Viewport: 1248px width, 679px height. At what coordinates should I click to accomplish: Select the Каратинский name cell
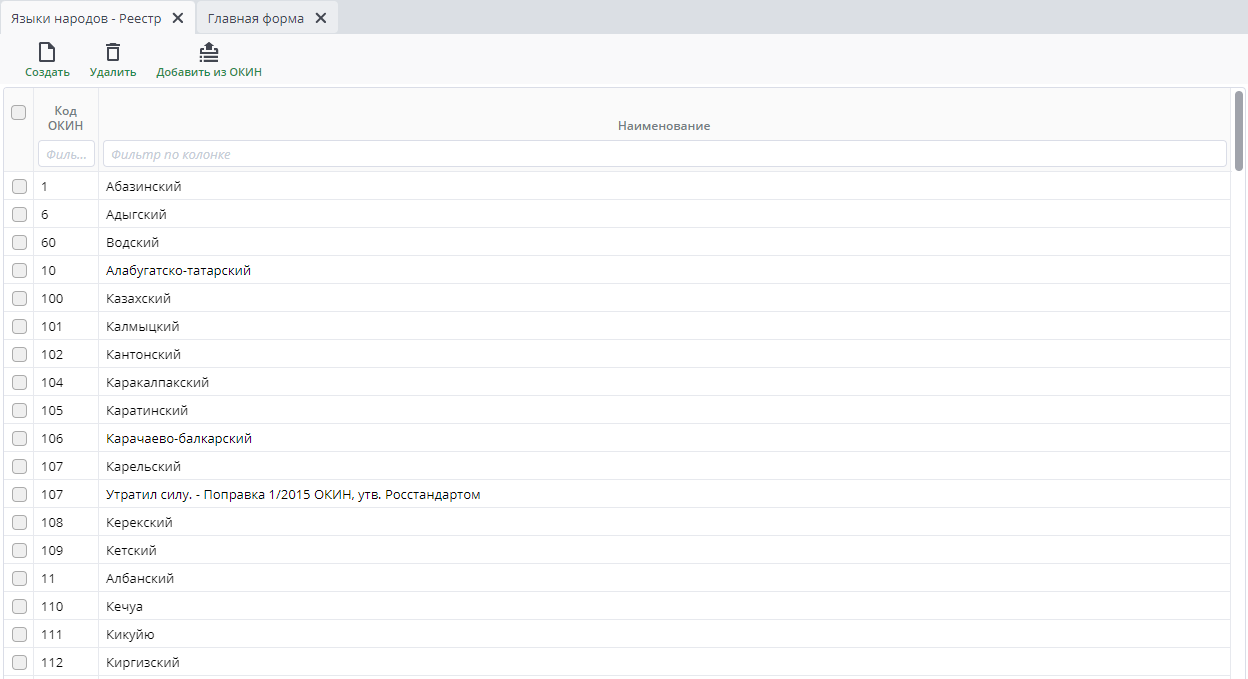[664, 410]
